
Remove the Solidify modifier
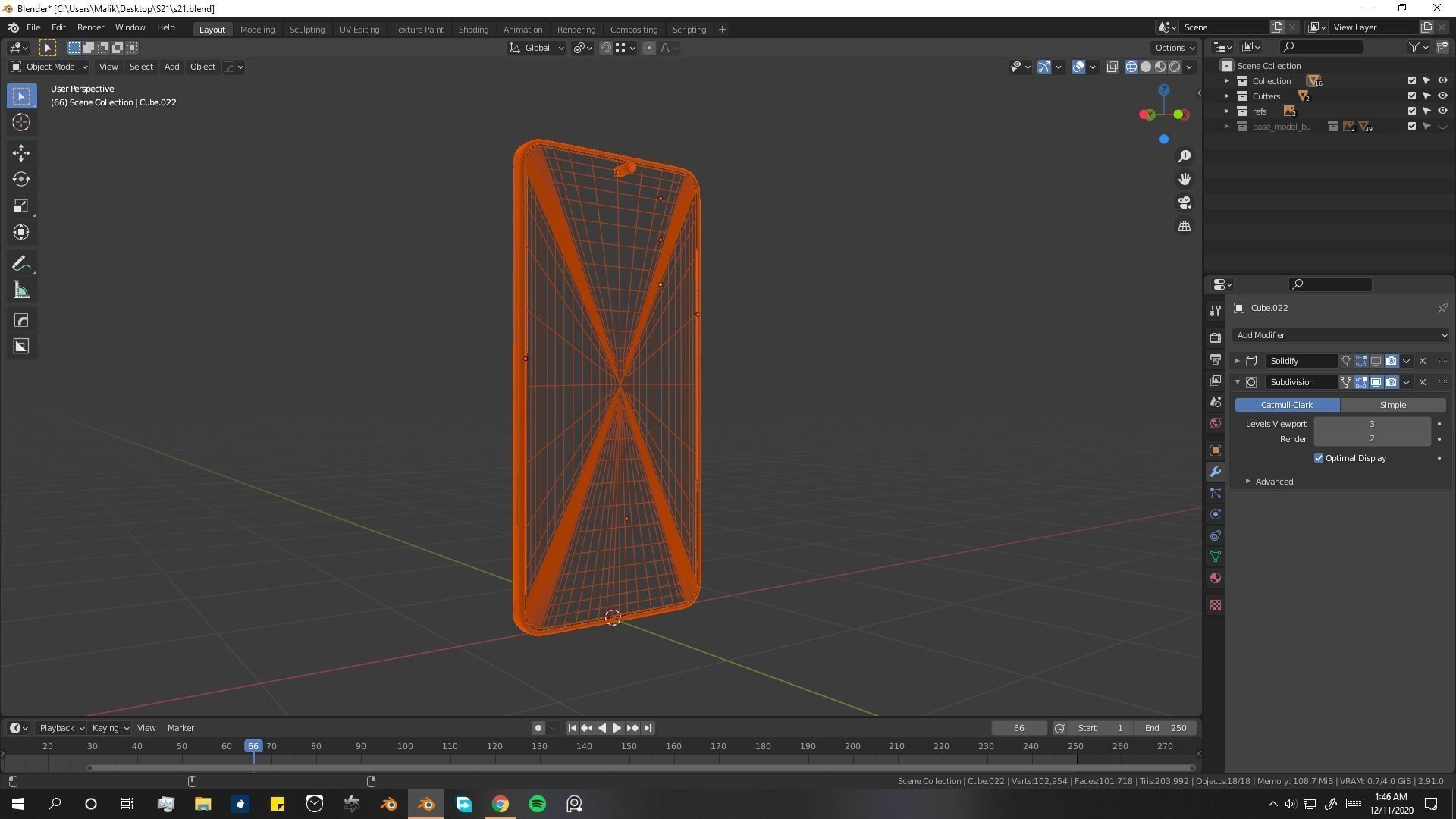[x=1423, y=361]
